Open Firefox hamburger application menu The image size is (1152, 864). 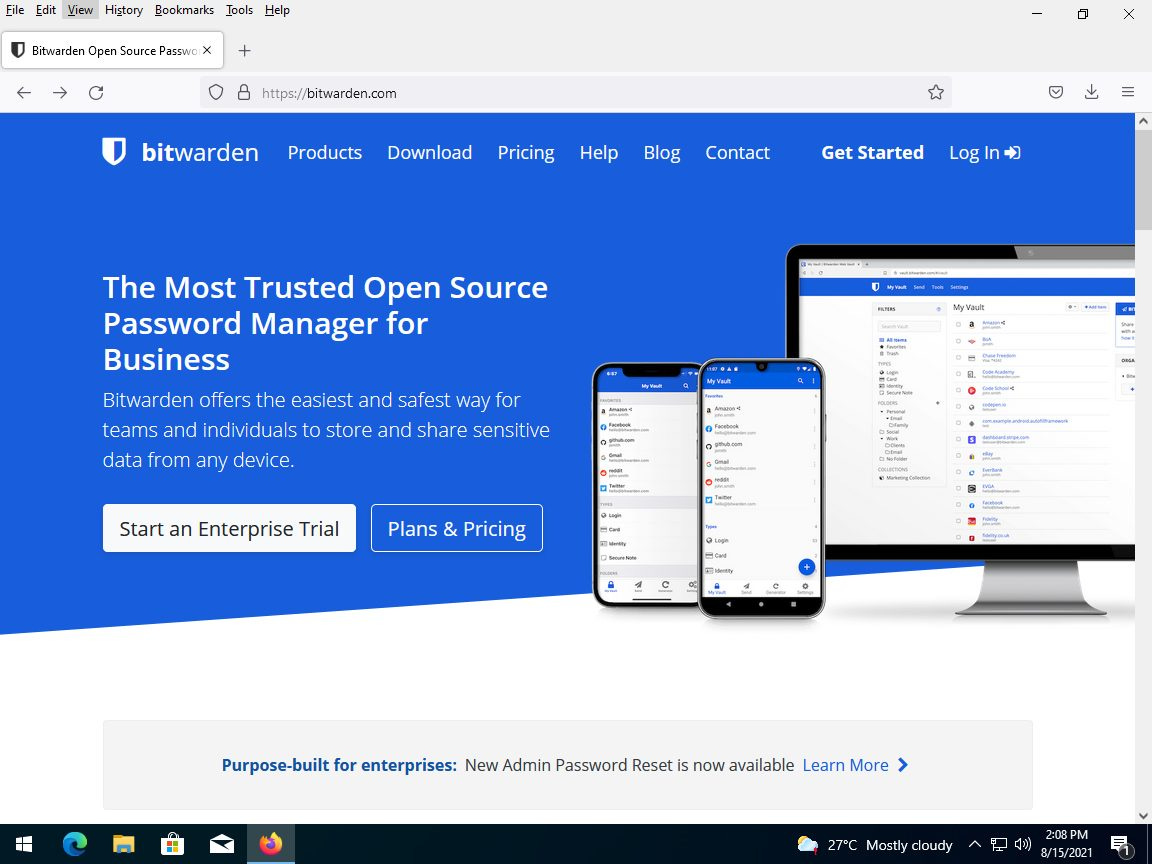1128,93
